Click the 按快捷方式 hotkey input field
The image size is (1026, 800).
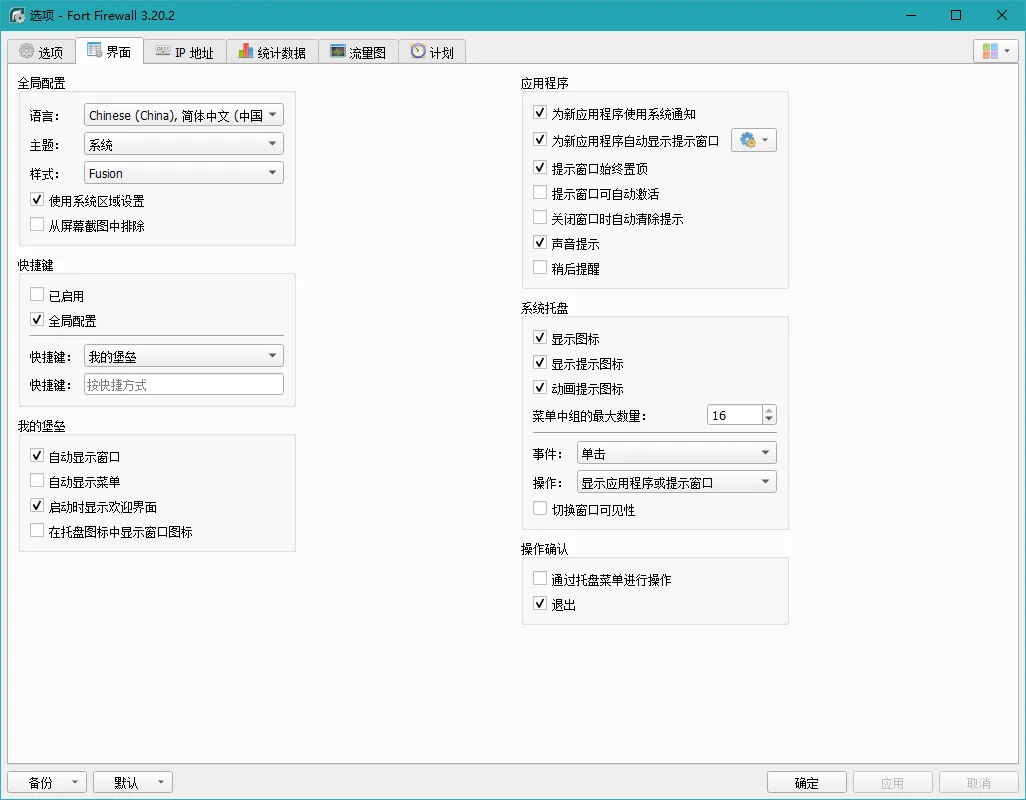pyautogui.click(x=184, y=385)
